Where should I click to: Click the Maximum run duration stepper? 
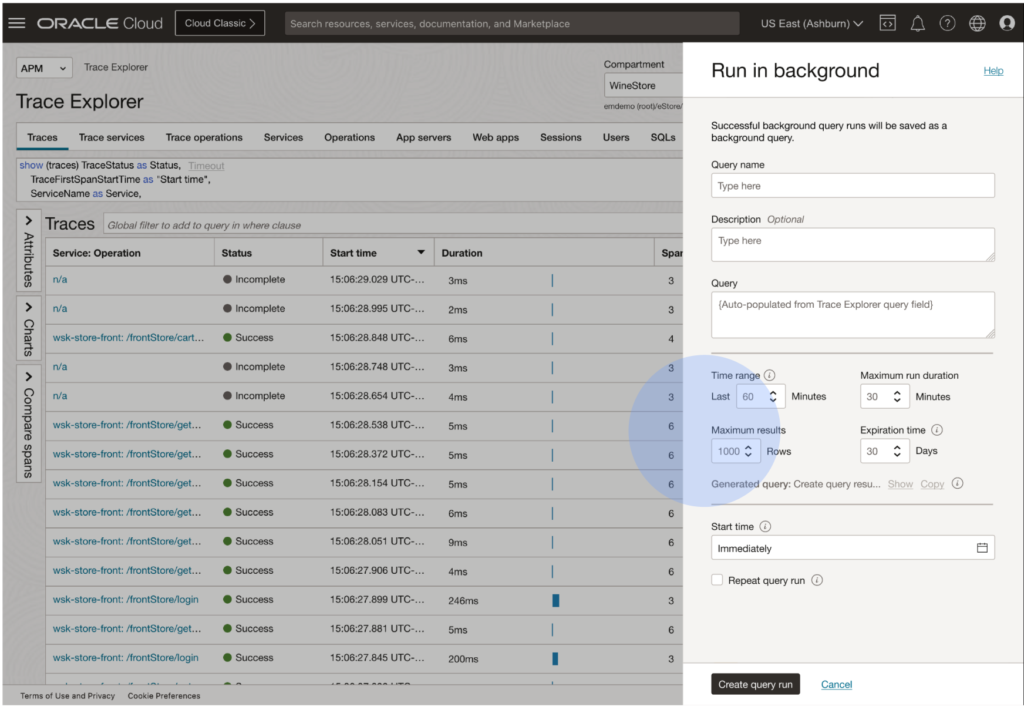click(897, 397)
